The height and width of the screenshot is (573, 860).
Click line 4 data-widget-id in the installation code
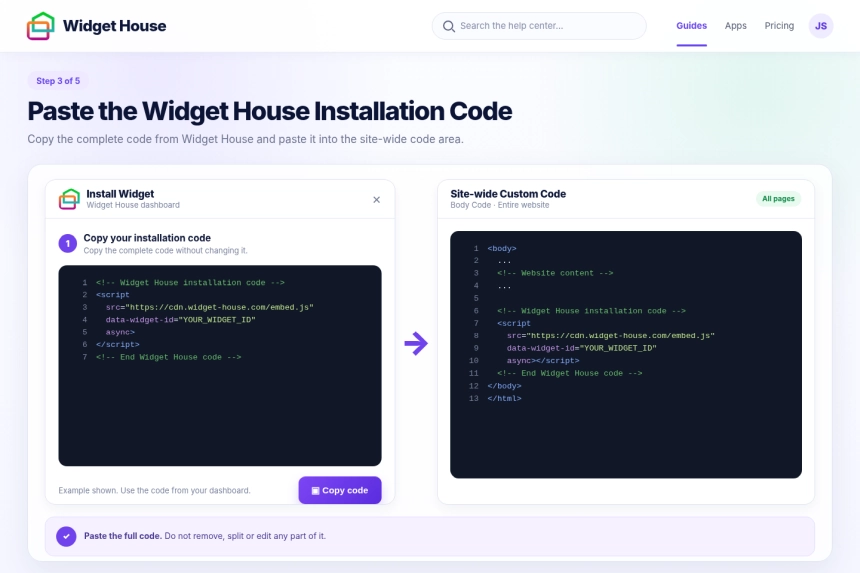180,320
